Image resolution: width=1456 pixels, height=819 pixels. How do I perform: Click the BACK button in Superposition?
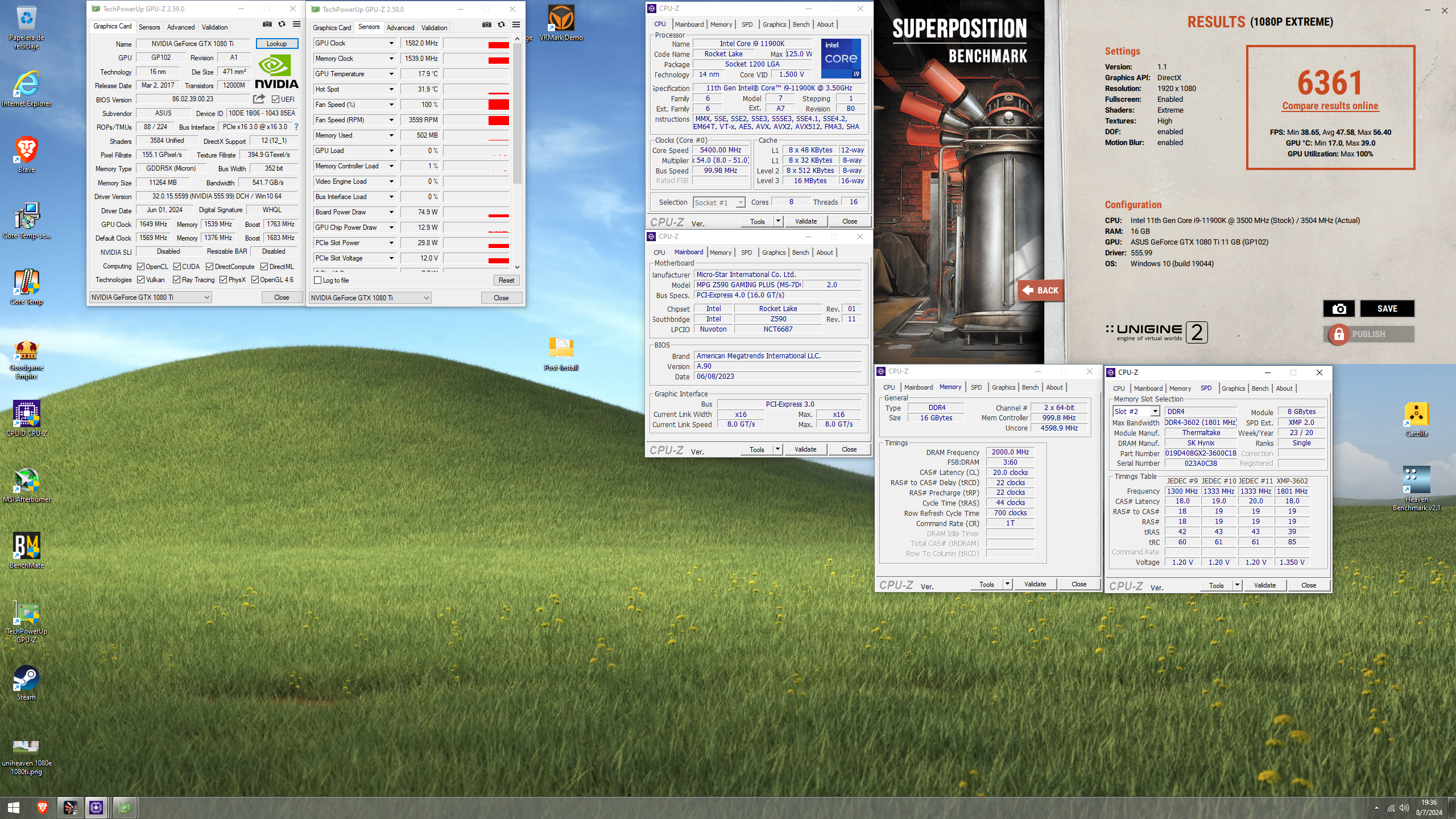pyautogui.click(x=1041, y=291)
